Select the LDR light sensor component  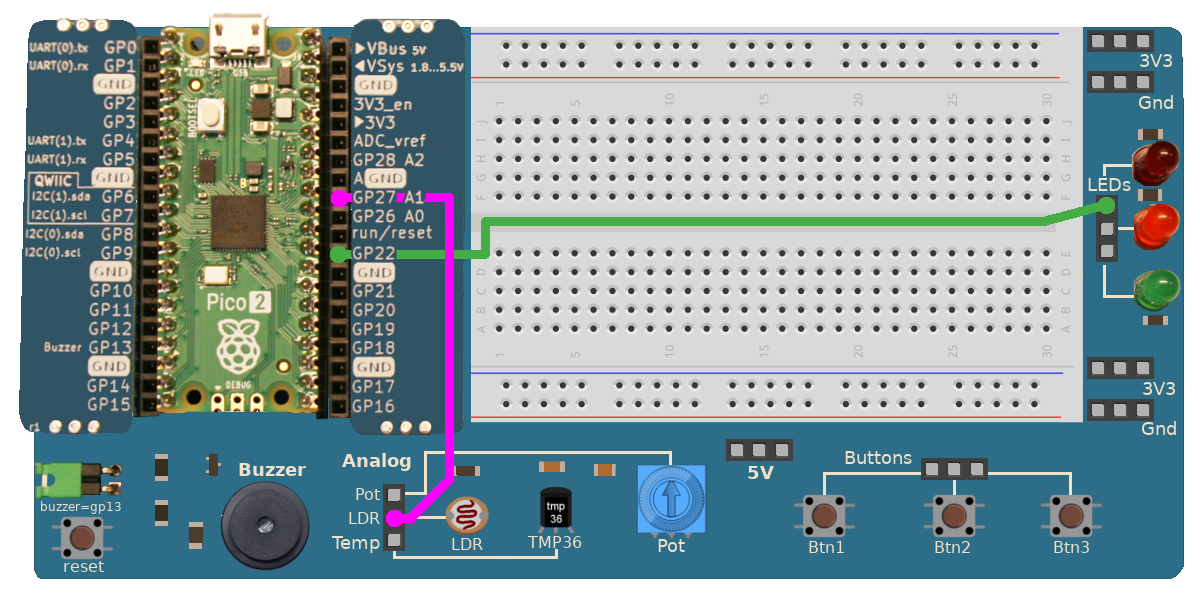click(x=466, y=516)
